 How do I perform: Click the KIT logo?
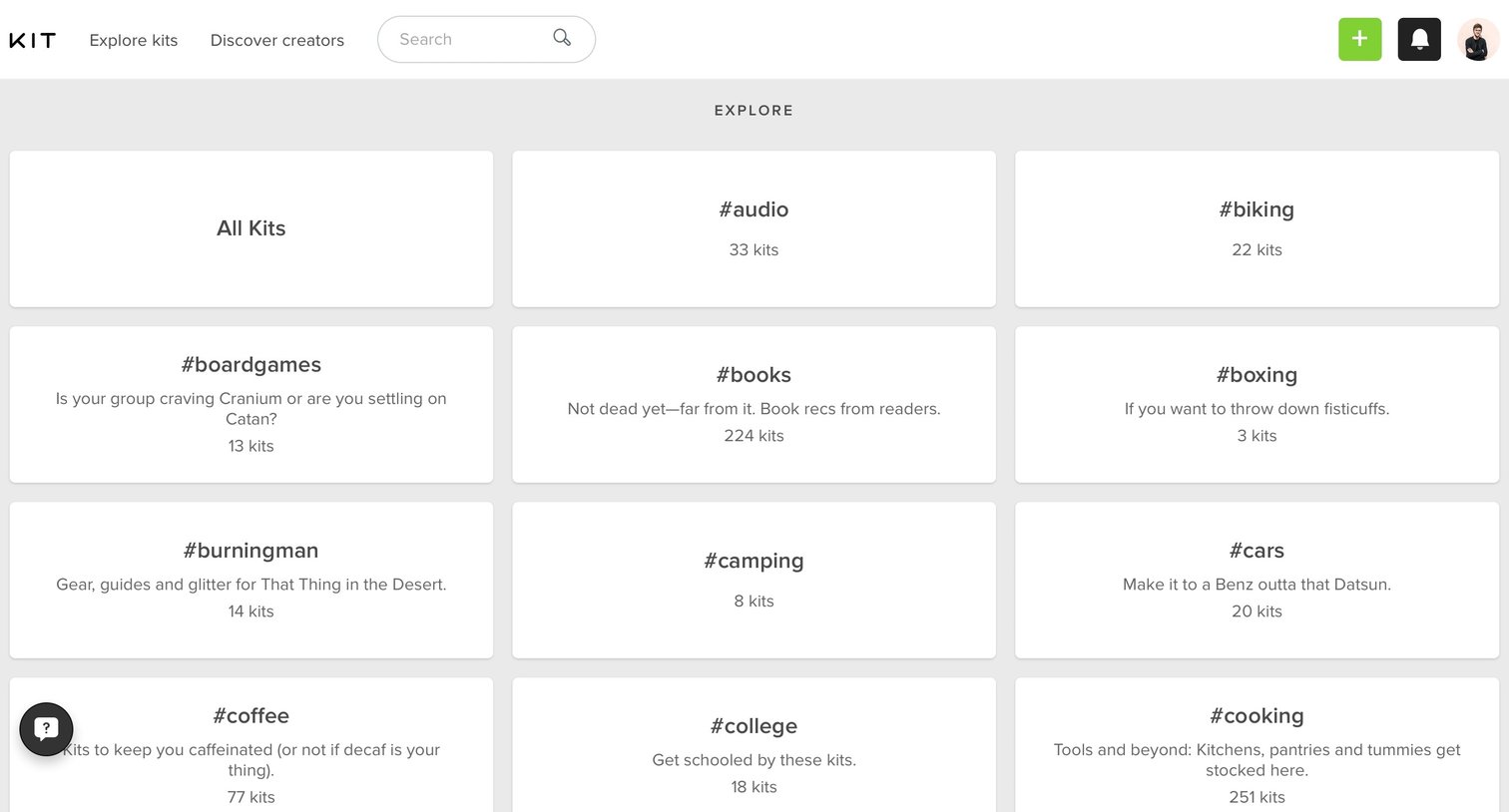(x=32, y=40)
